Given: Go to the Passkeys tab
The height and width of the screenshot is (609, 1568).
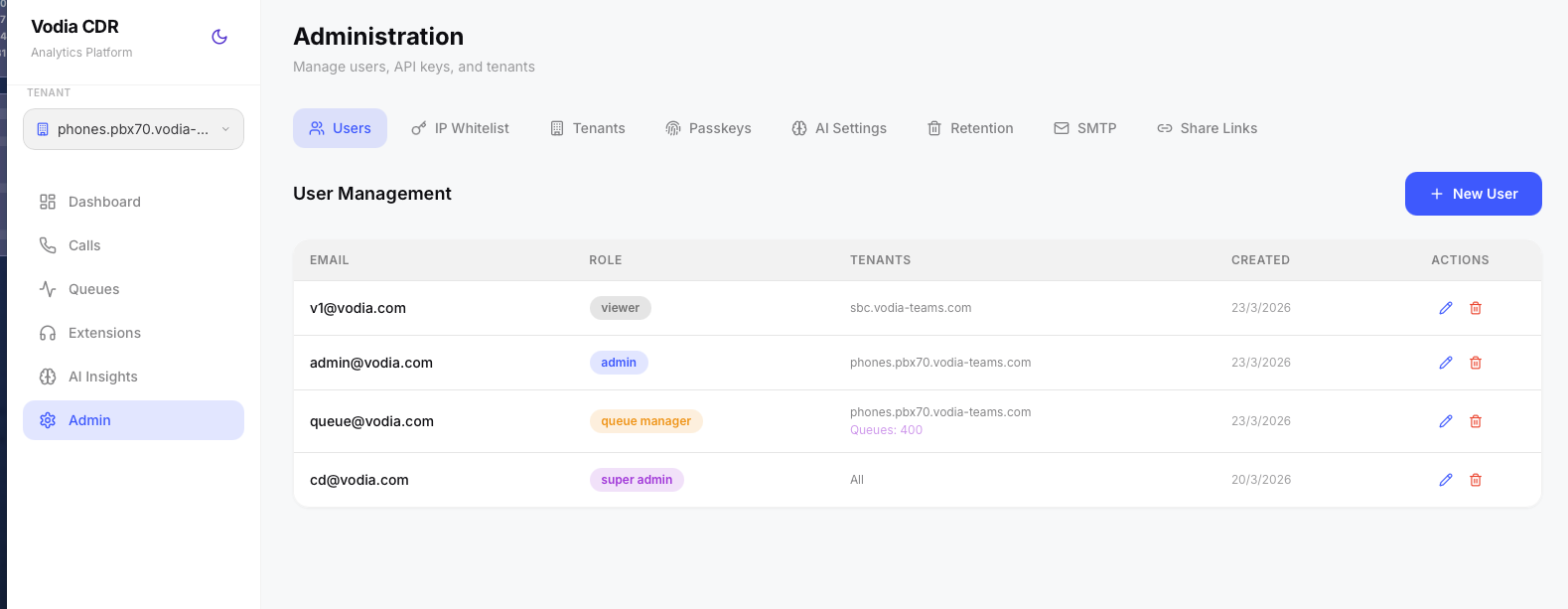Looking at the screenshot, I should 708,128.
